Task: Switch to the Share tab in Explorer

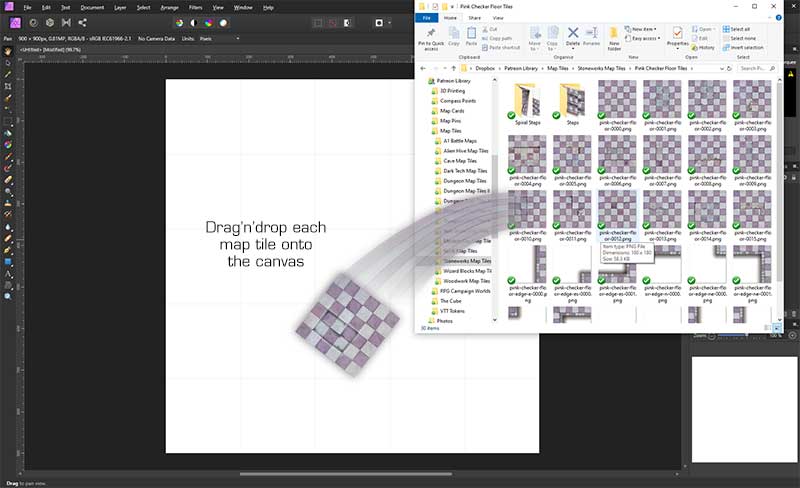Action: (474, 18)
